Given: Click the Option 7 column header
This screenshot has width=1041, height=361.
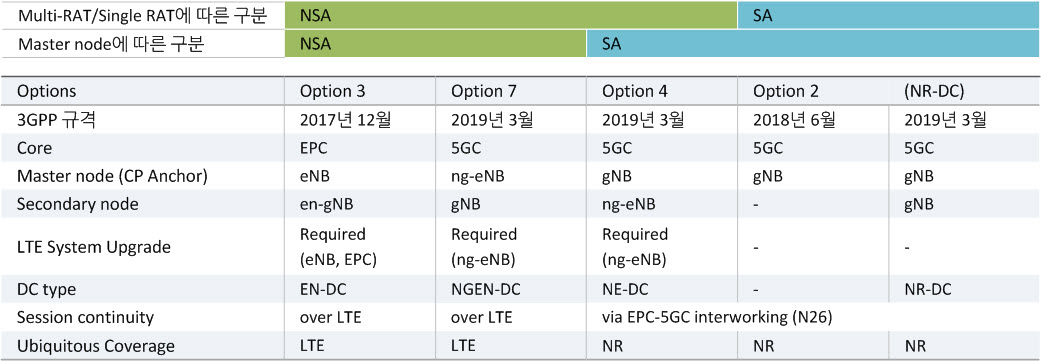Looking at the screenshot, I should [484, 91].
